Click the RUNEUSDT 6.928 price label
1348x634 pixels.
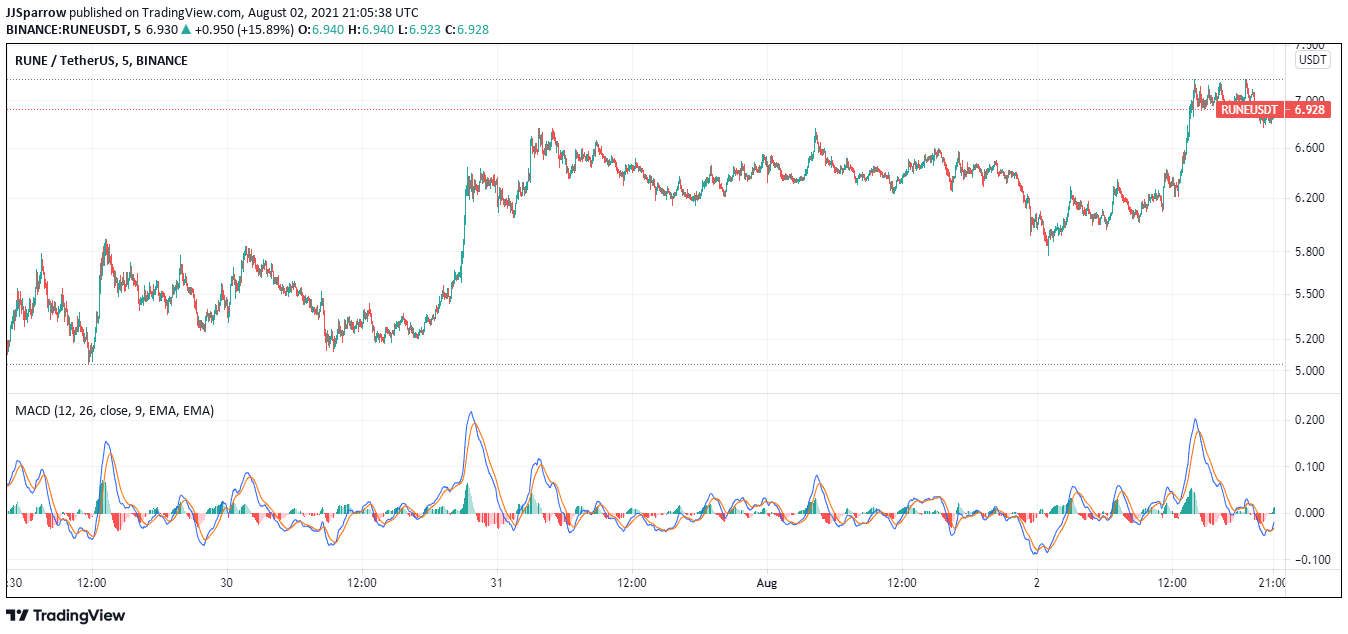(x=1273, y=109)
